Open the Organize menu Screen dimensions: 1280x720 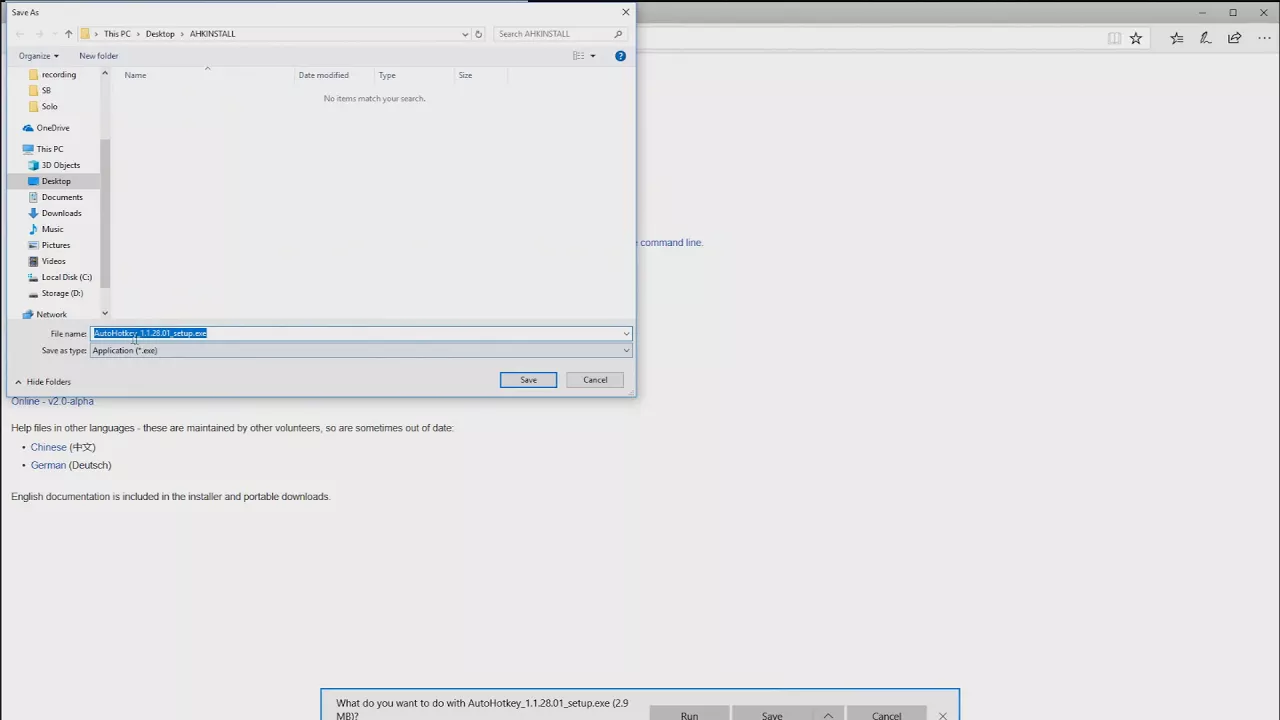[38, 56]
